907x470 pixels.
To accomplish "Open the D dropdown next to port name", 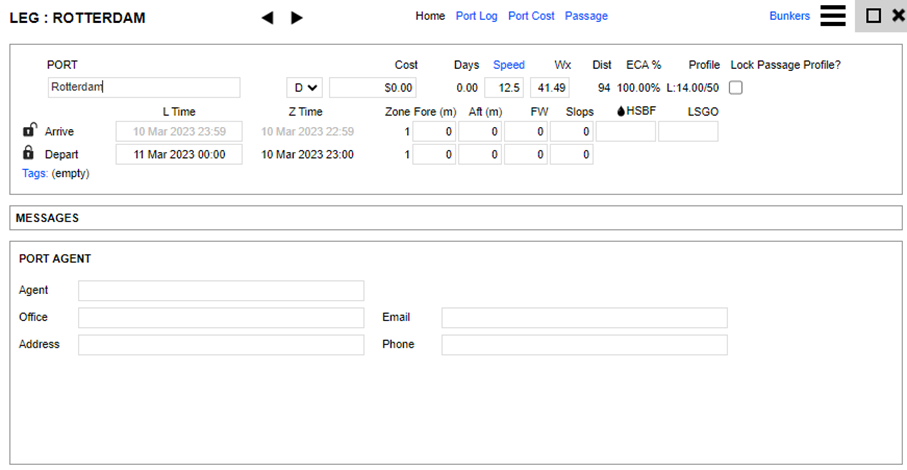I will [305, 88].
